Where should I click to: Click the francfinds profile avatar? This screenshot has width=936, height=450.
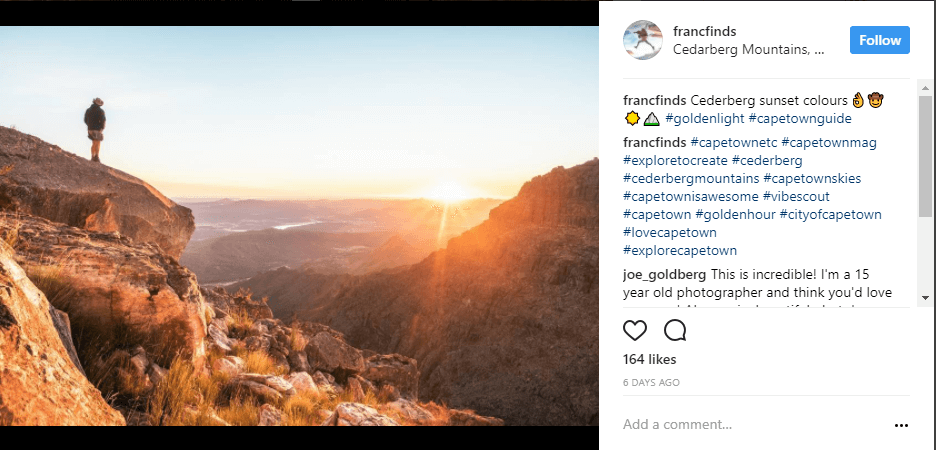click(643, 40)
